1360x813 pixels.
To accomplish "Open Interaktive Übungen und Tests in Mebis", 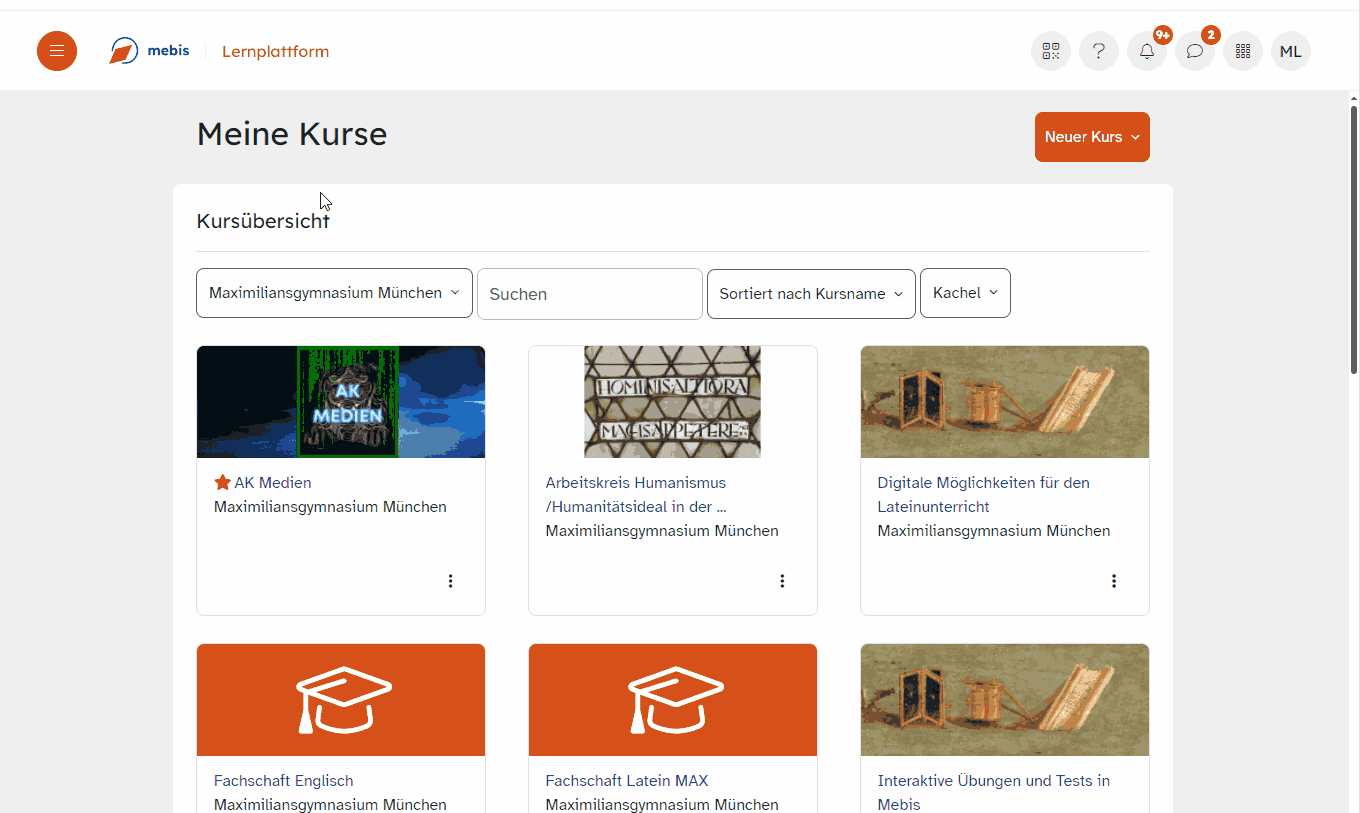I will [993, 792].
